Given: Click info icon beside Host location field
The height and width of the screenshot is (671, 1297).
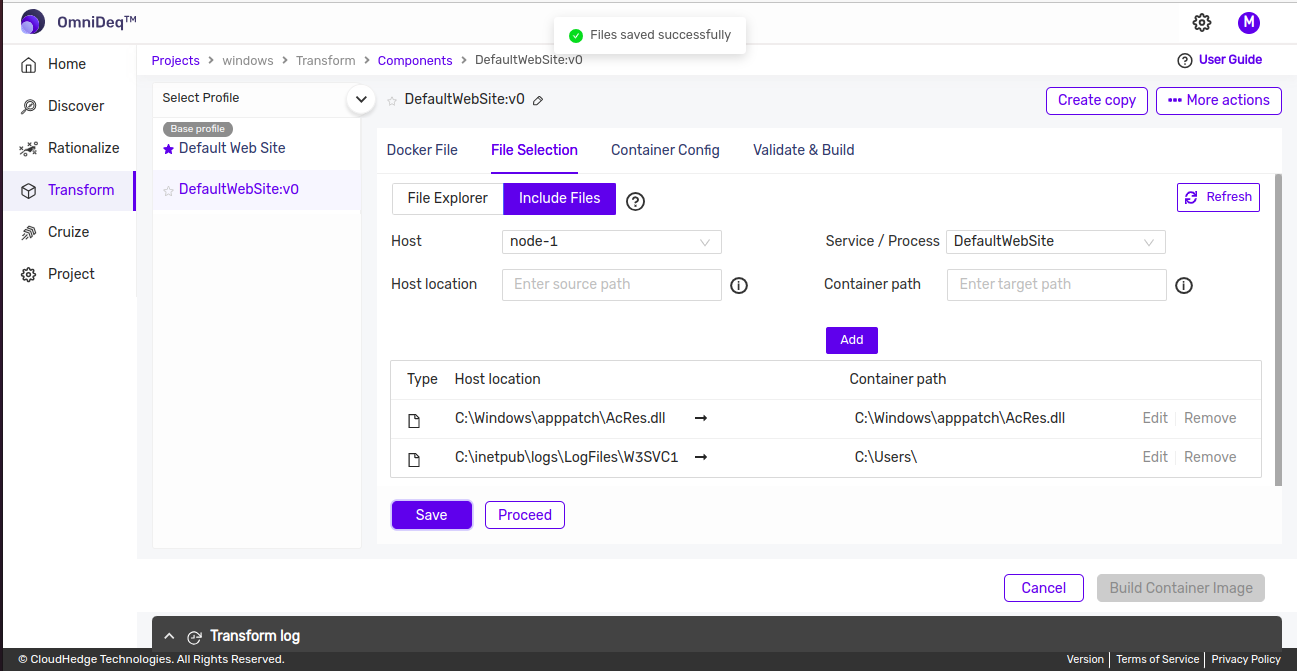Looking at the screenshot, I should point(739,285).
